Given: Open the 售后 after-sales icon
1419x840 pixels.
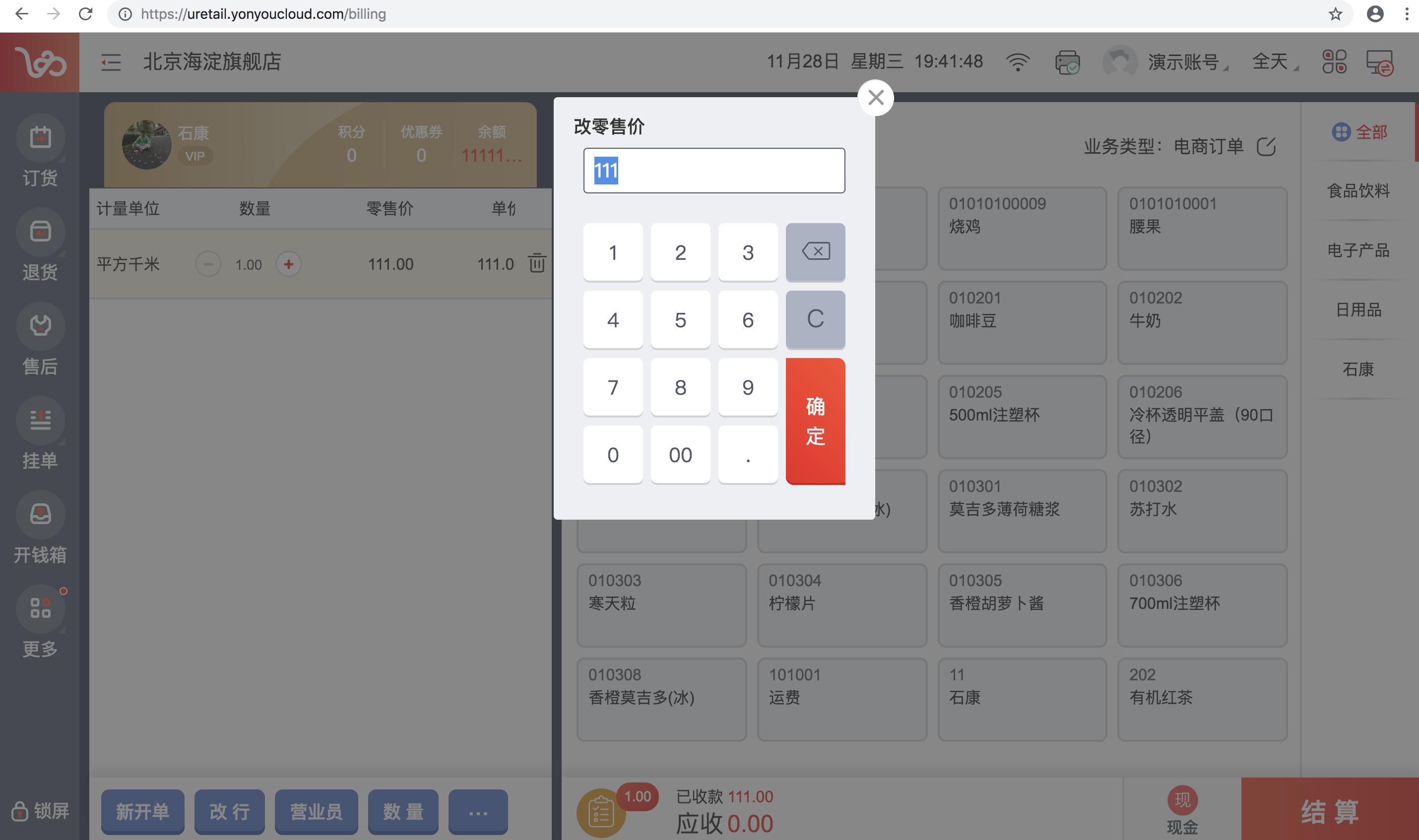Looking at the screenshot, I should pos(40,339).
